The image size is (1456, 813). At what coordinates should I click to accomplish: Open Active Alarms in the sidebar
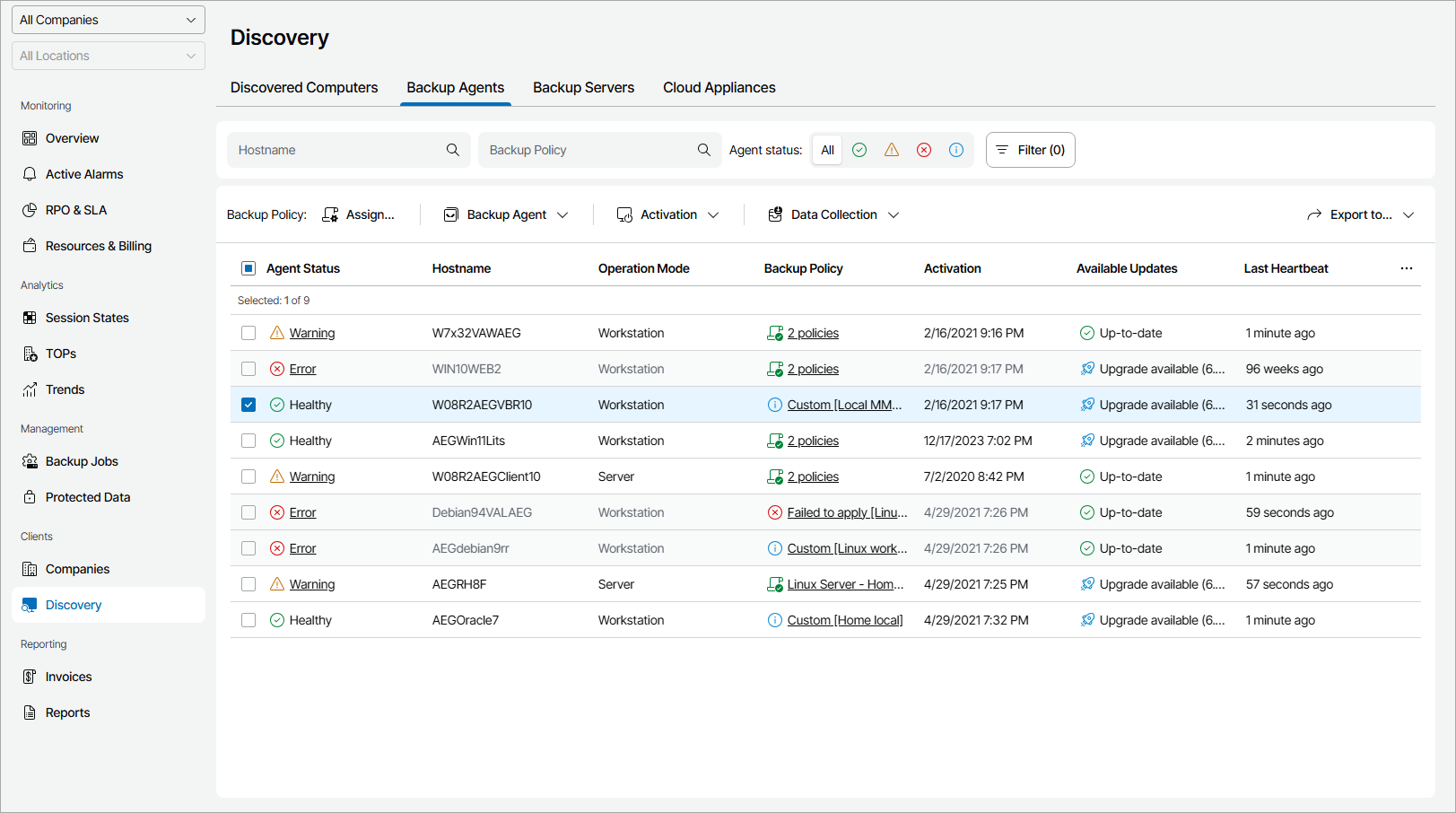(x=84, y=174)
